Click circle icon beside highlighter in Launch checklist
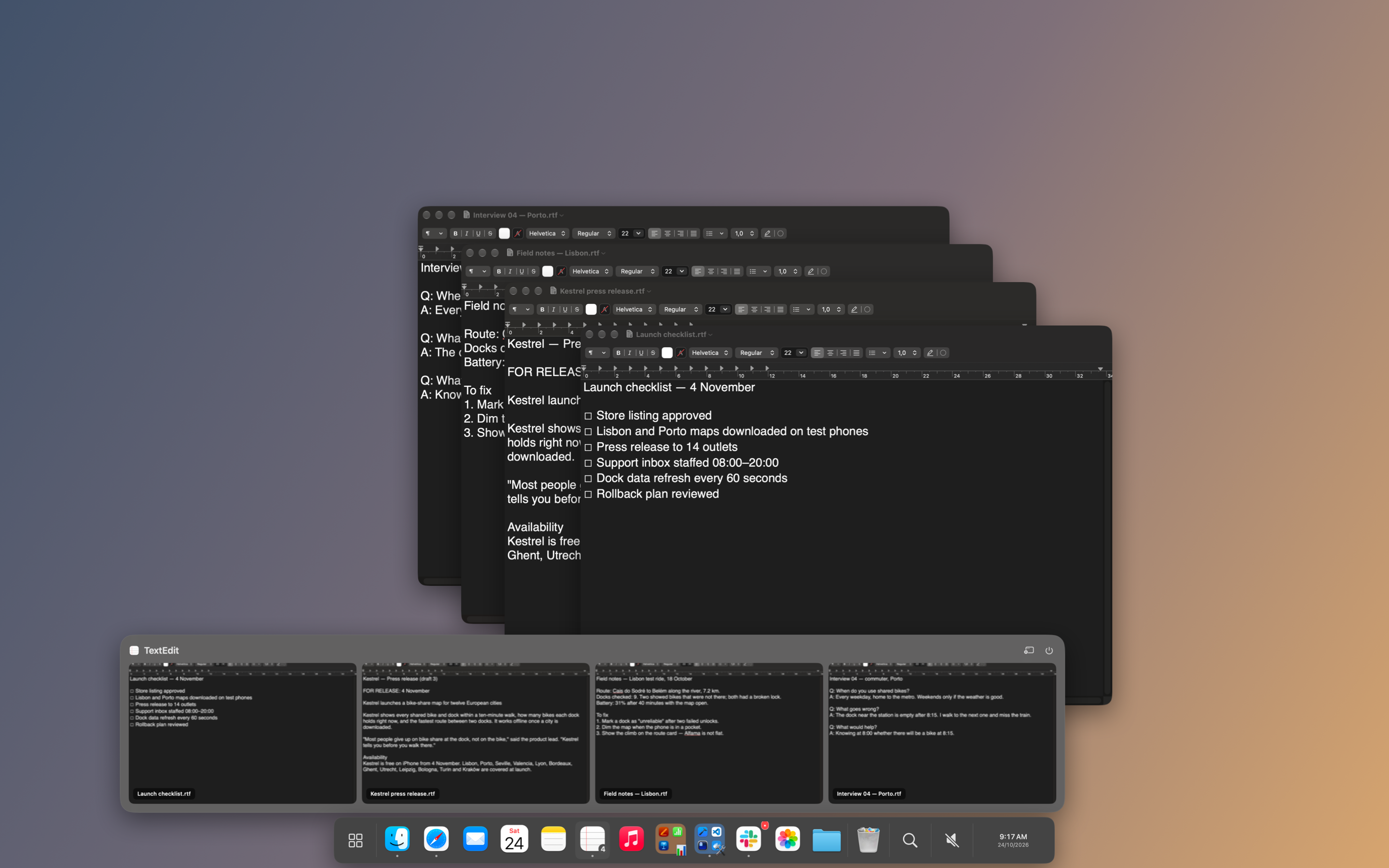1389x868 pixels. pyautogui.click(x=942, y=353)
